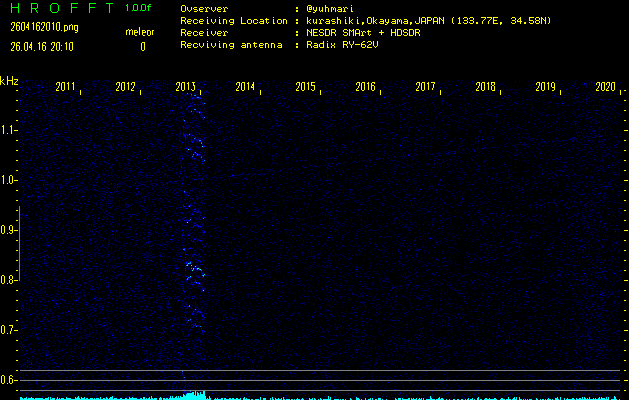
Task: Select the 2020 time axis label
Action: pos(605,87)
